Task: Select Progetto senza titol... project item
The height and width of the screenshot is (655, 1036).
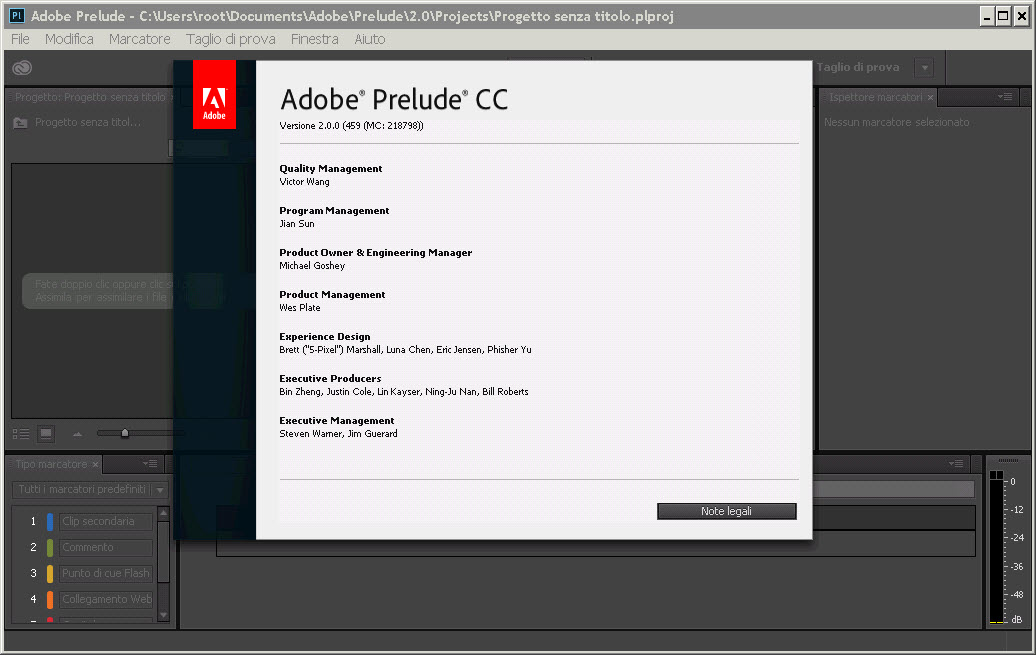Action: click(x=88, y=122)
